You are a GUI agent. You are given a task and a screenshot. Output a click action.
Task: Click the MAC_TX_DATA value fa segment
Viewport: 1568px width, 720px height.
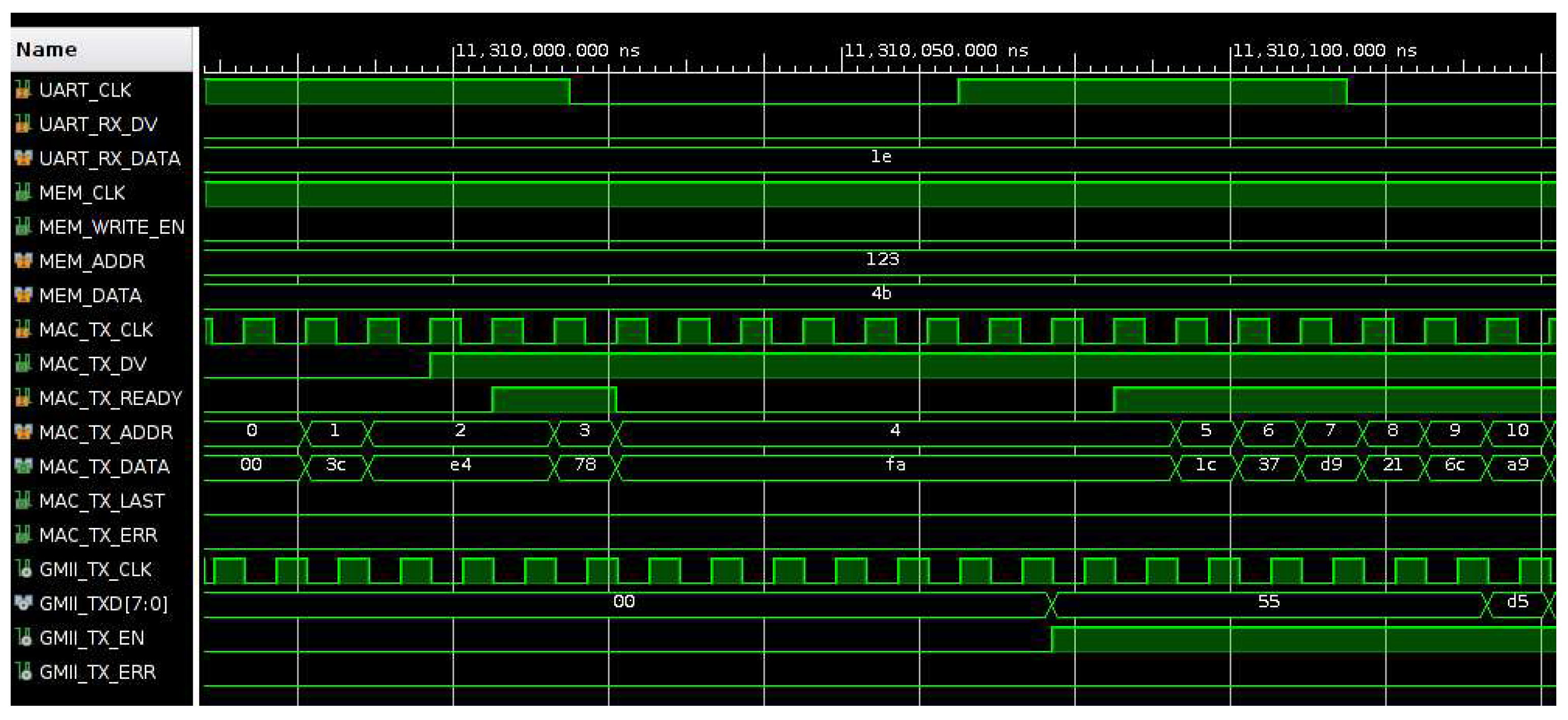pyautogui.click(x=895, y=465)
